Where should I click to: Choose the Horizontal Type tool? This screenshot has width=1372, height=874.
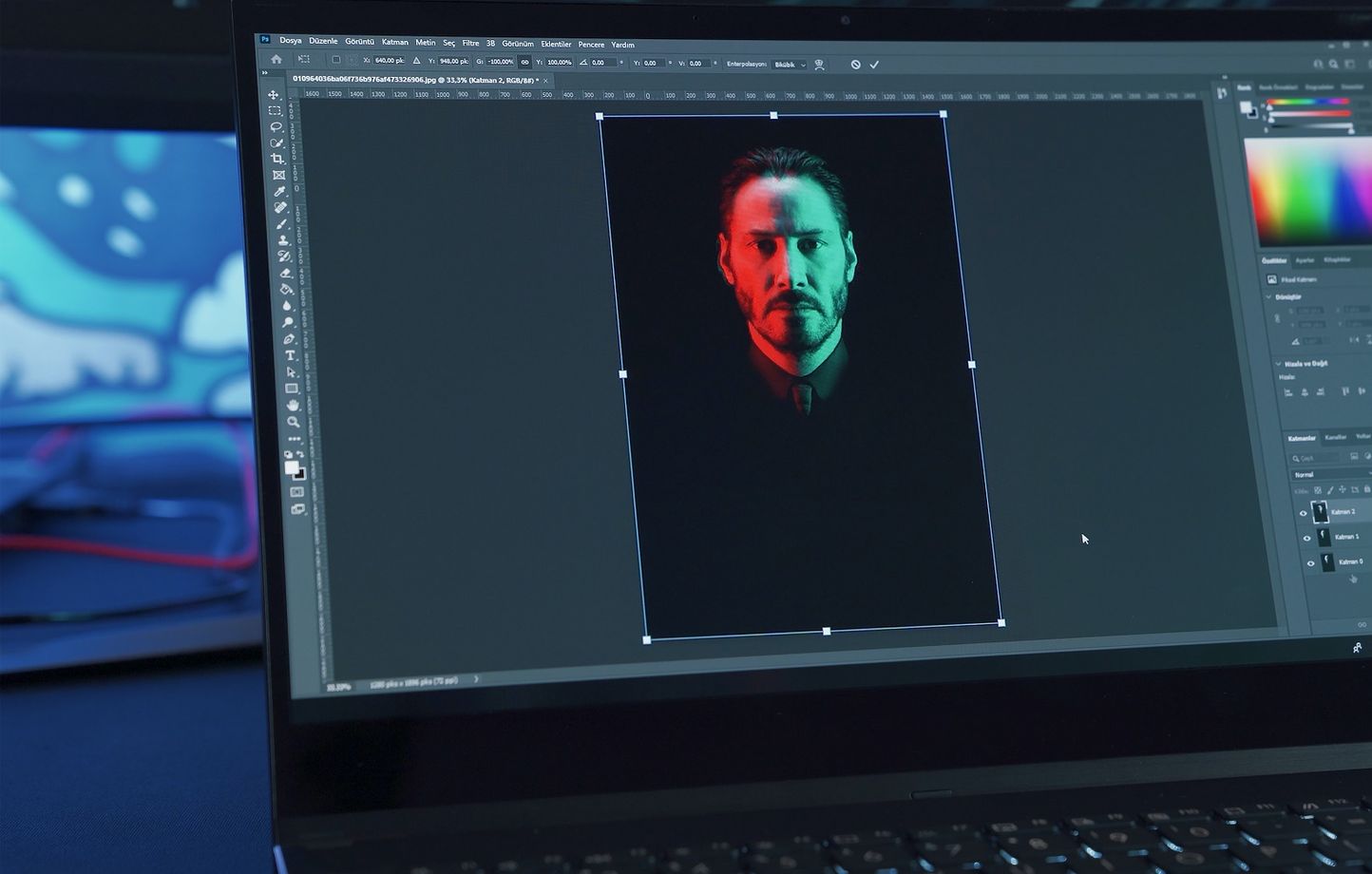pyautogui.click(x=290, y=355)
